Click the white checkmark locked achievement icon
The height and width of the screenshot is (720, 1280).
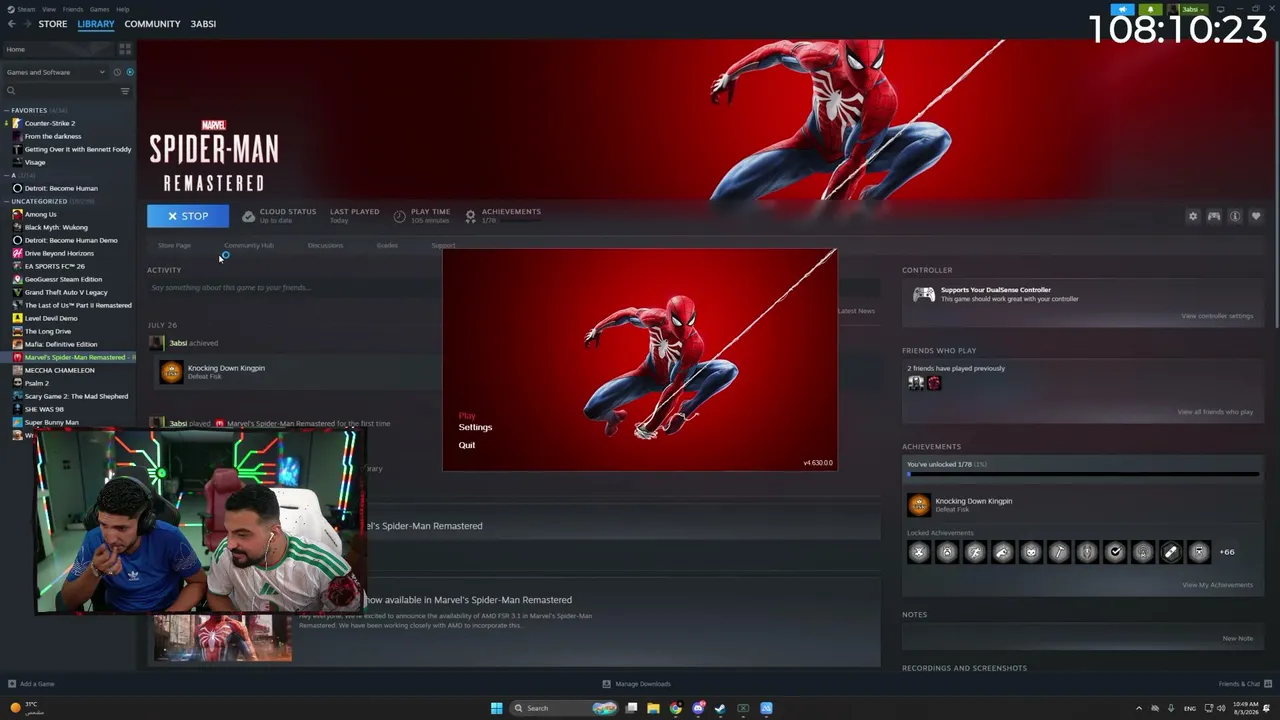(x=1115, y=552)
